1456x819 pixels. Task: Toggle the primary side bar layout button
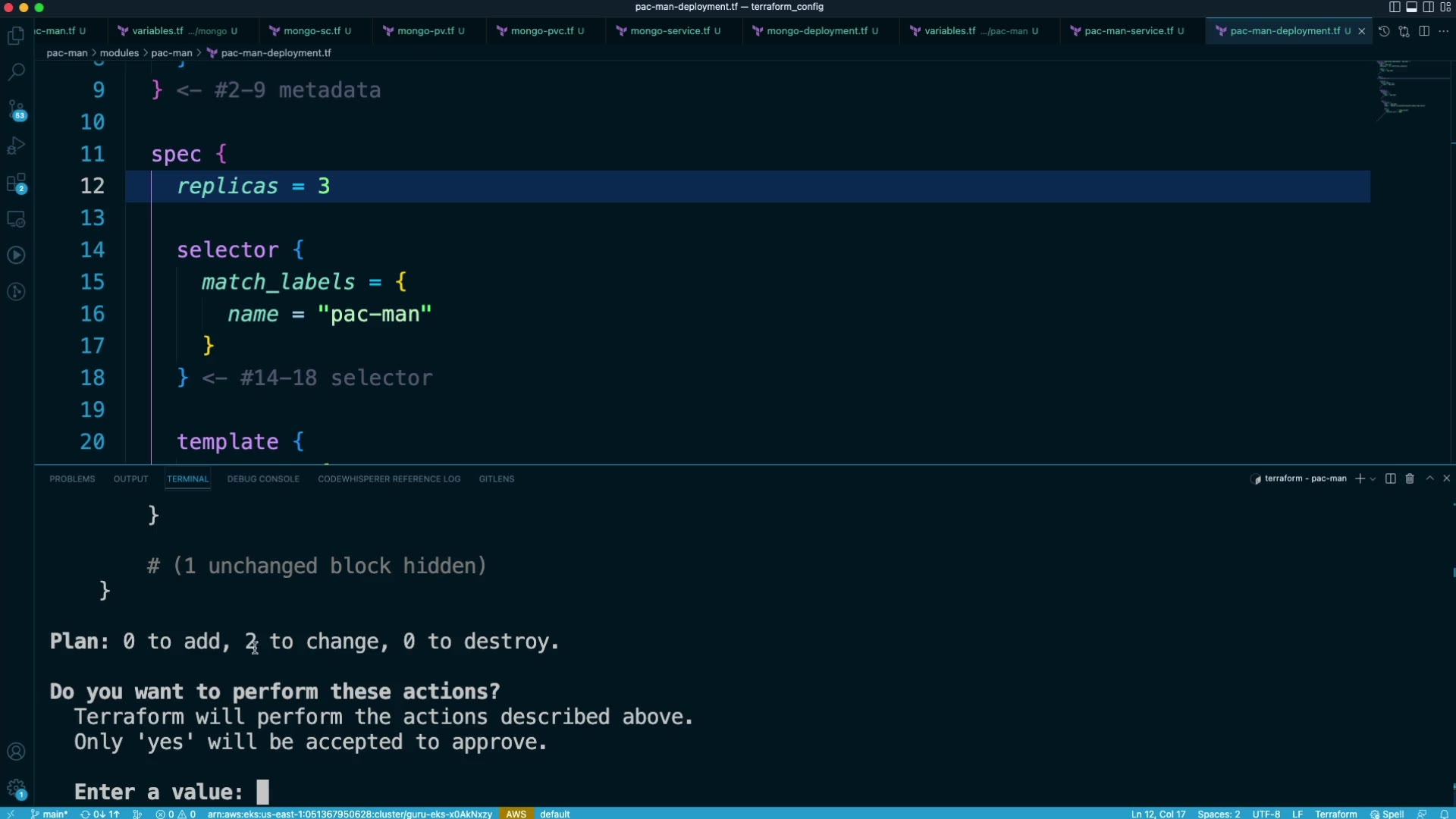point(1395,7)
